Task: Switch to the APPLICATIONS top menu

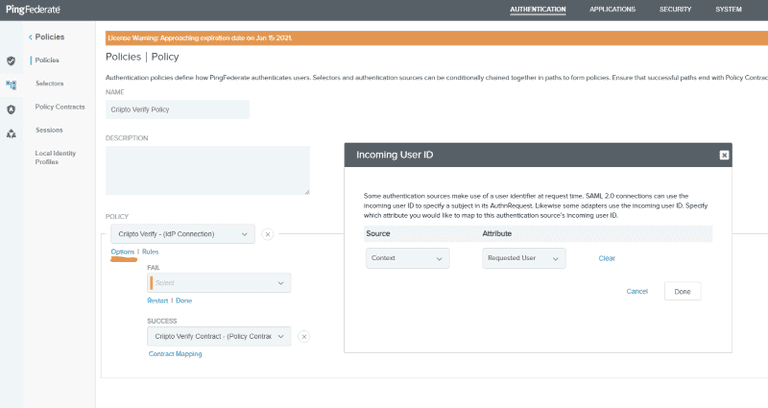Action: click(612, 9)
